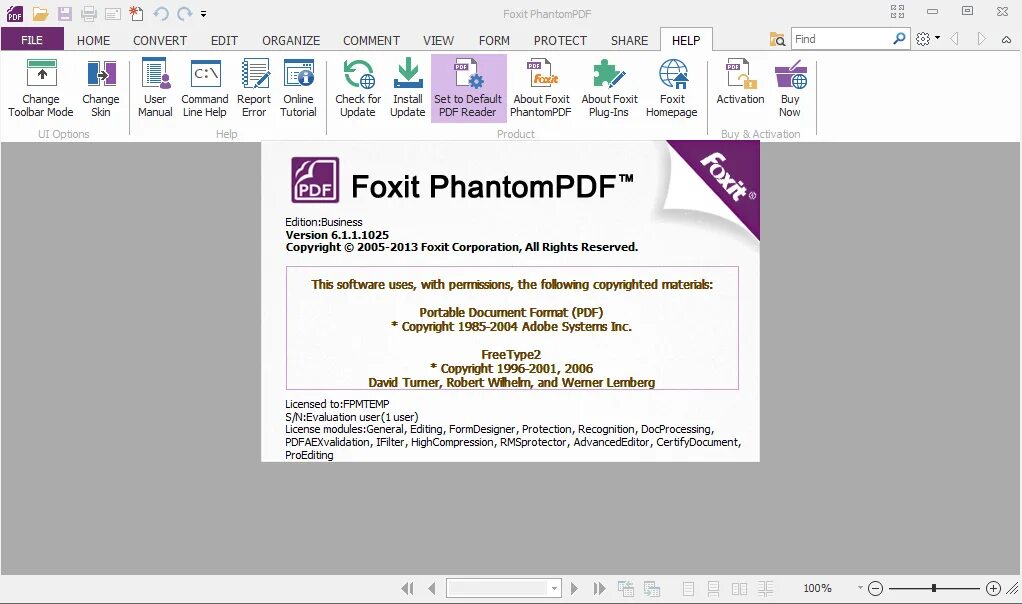
Task: Click the Save icon in quick access toolbar
Action: pos(65,13)
